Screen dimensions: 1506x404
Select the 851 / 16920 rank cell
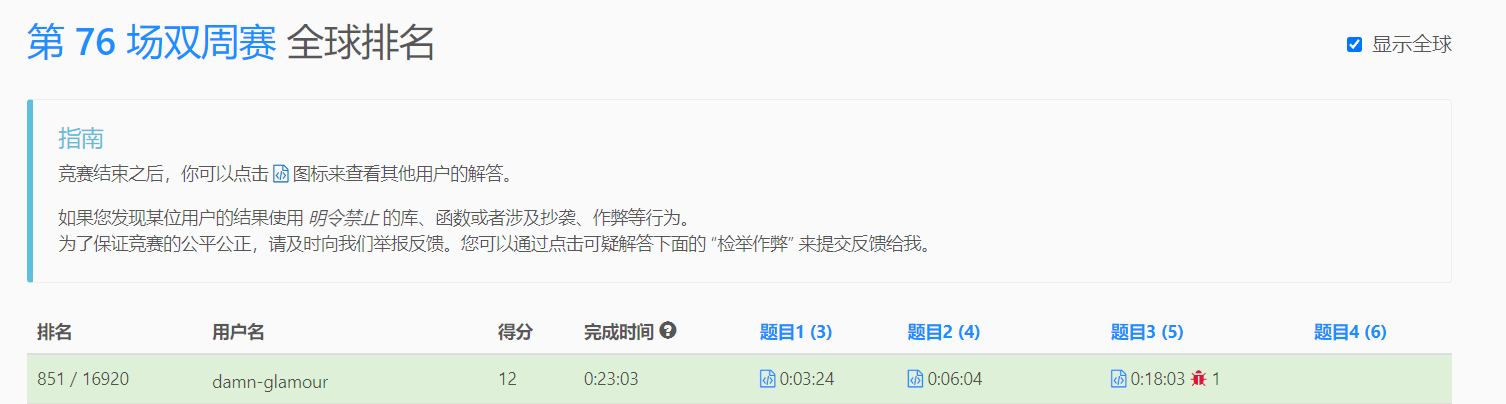(x=83, y=379)
